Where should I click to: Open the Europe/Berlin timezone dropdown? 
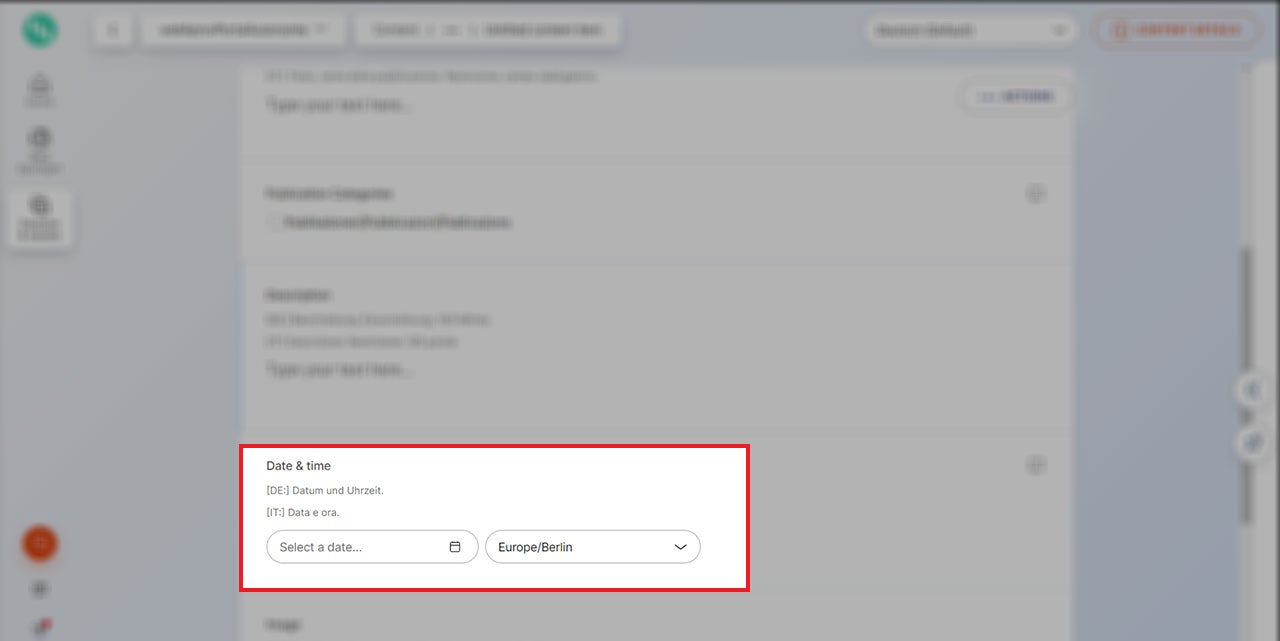point(592,547)
